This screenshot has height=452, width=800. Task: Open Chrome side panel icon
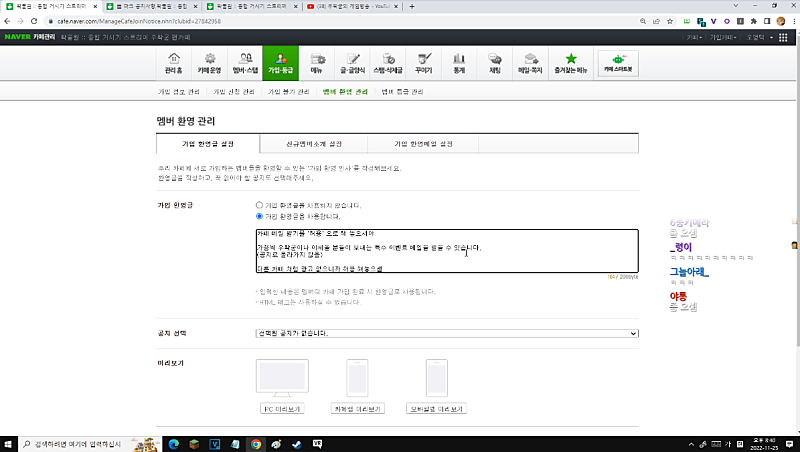click(767, 21)
